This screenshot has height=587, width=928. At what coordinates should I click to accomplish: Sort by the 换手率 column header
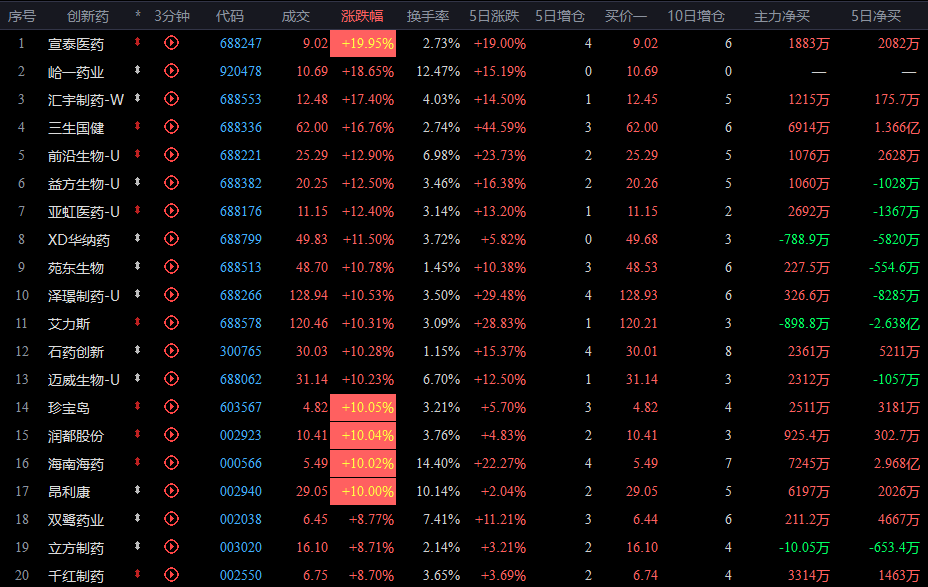point(428,16)
